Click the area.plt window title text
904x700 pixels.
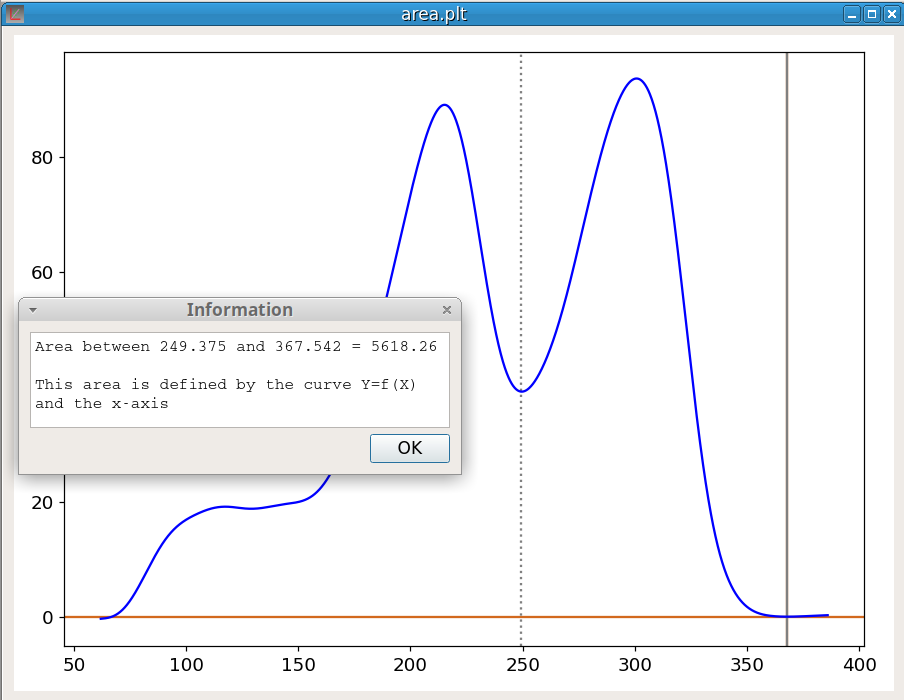pyautogui.click(x=434, y=14)
